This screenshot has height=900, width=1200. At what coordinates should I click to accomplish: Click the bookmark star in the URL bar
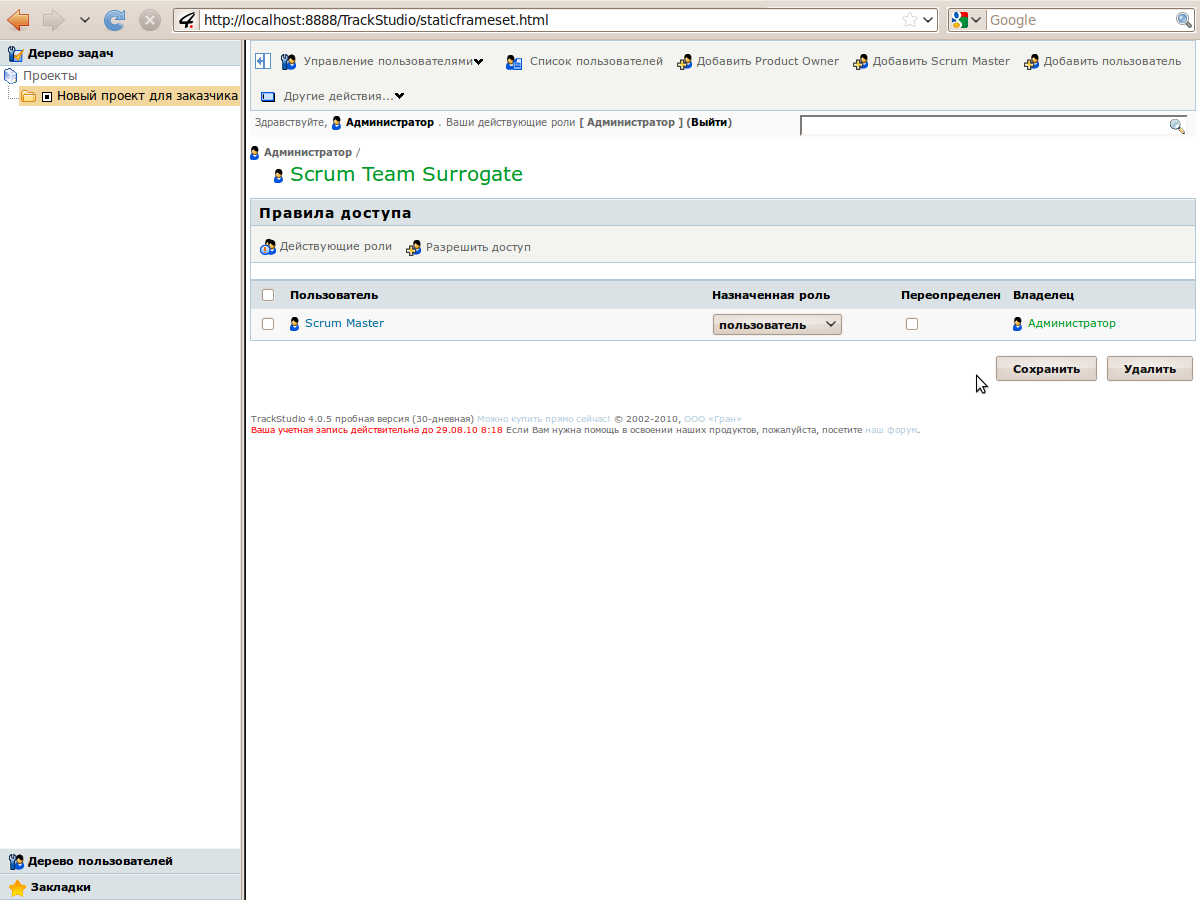(909, 20)
